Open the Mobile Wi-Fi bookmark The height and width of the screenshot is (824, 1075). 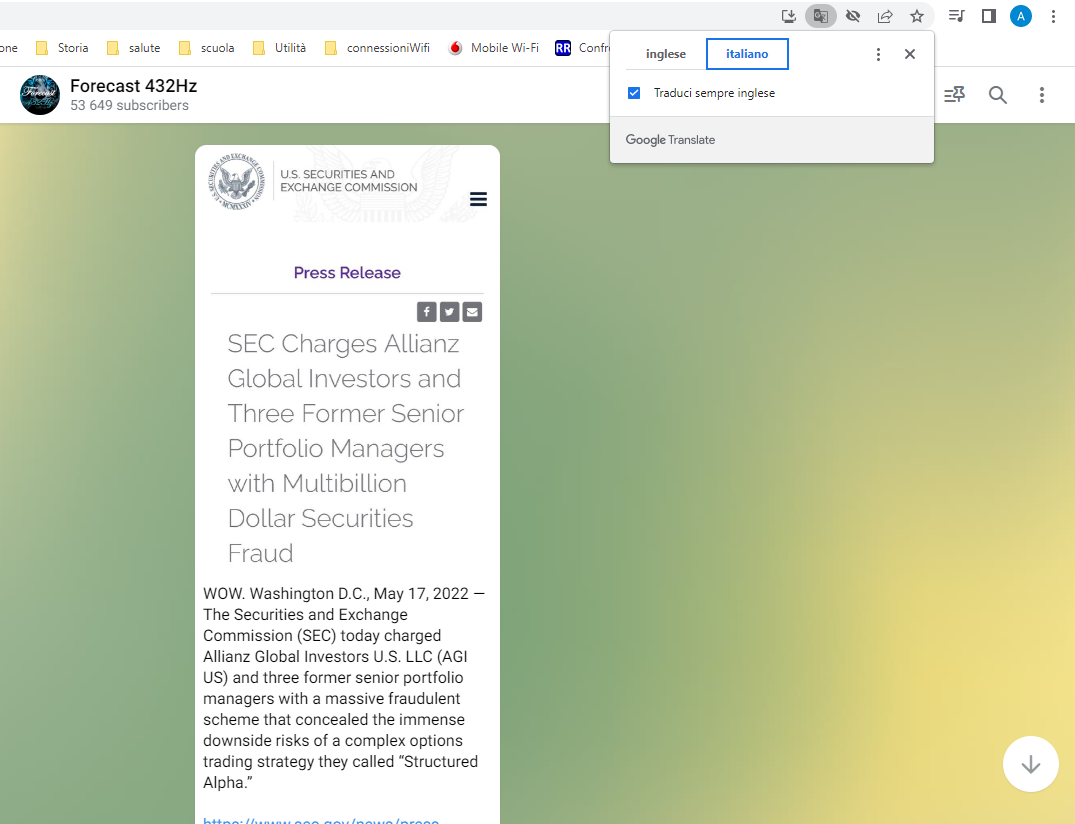pos(494,48)
